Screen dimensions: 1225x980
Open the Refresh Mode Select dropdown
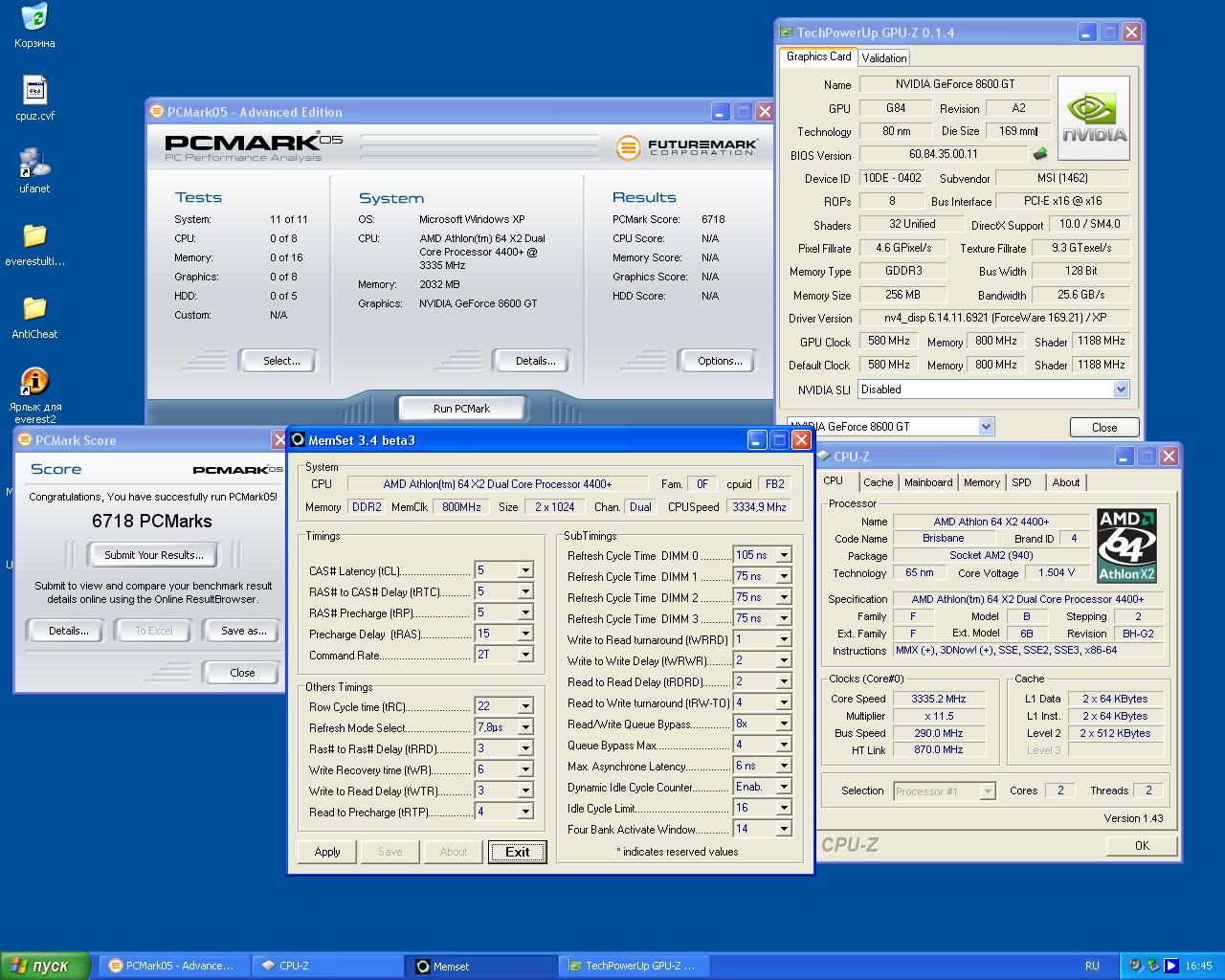[x=525, y=727]
